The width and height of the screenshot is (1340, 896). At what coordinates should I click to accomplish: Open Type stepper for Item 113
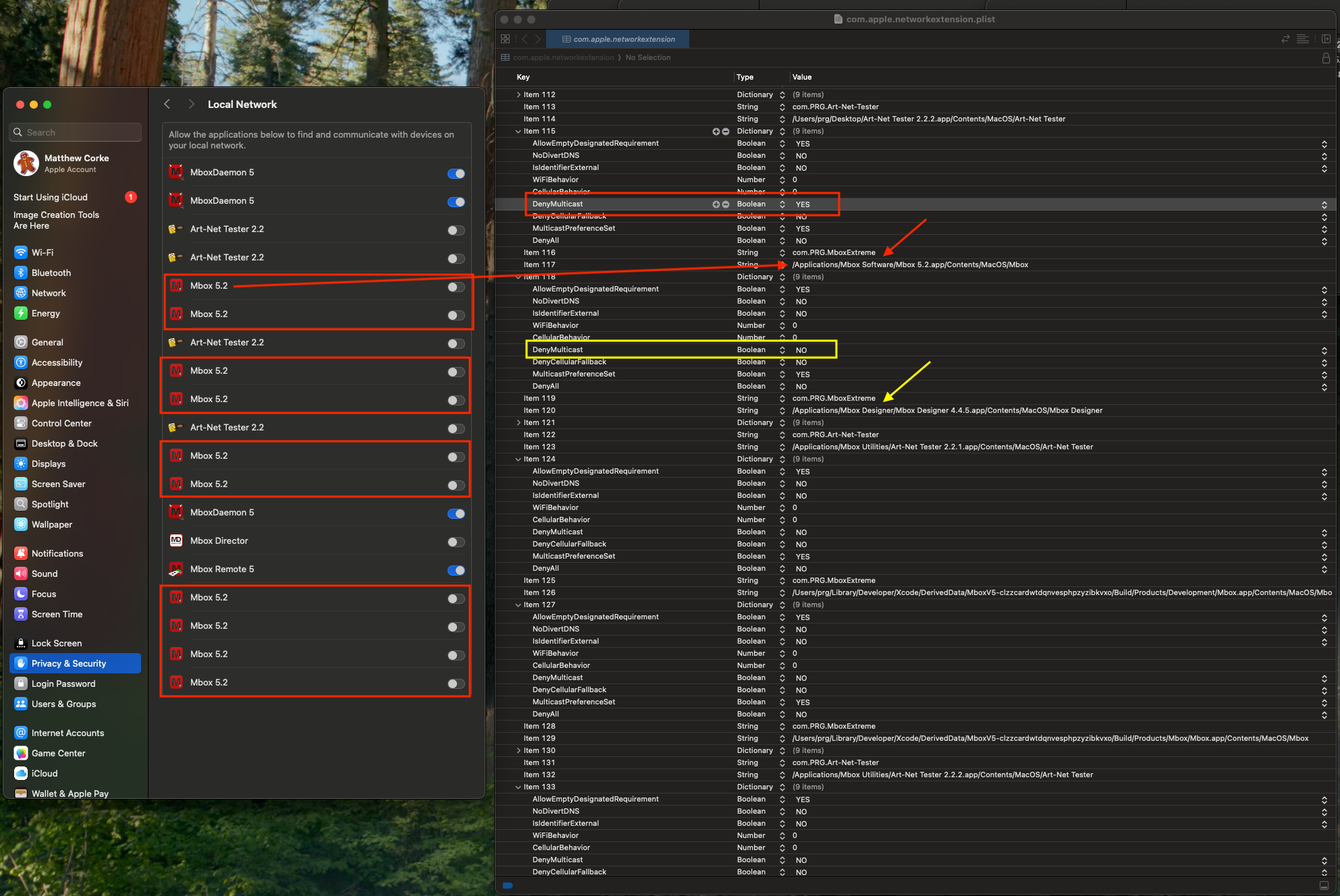(782, 107)
